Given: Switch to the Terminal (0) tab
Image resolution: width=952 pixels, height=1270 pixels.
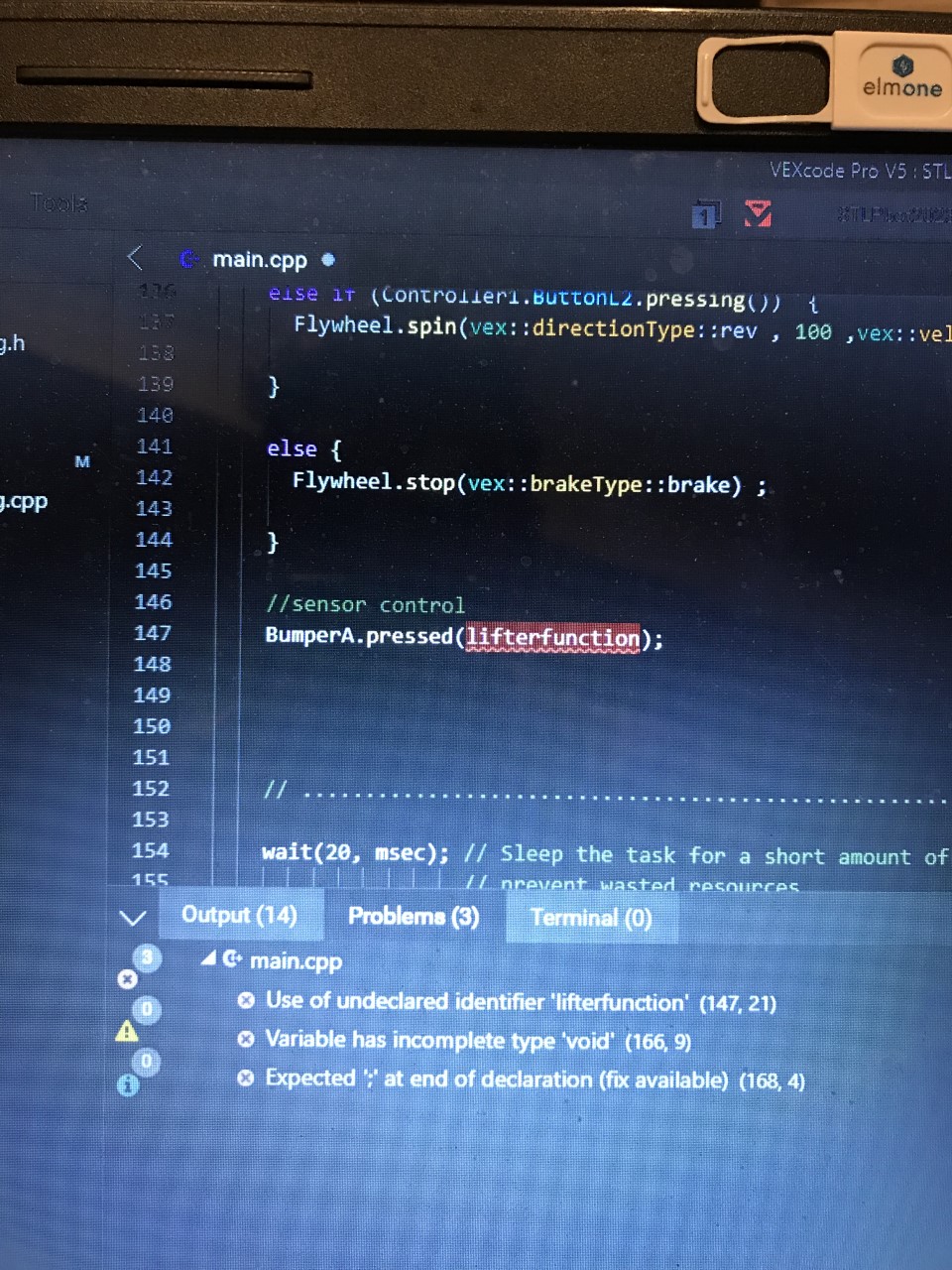Looking at the screenshot, I should (591, 918).
